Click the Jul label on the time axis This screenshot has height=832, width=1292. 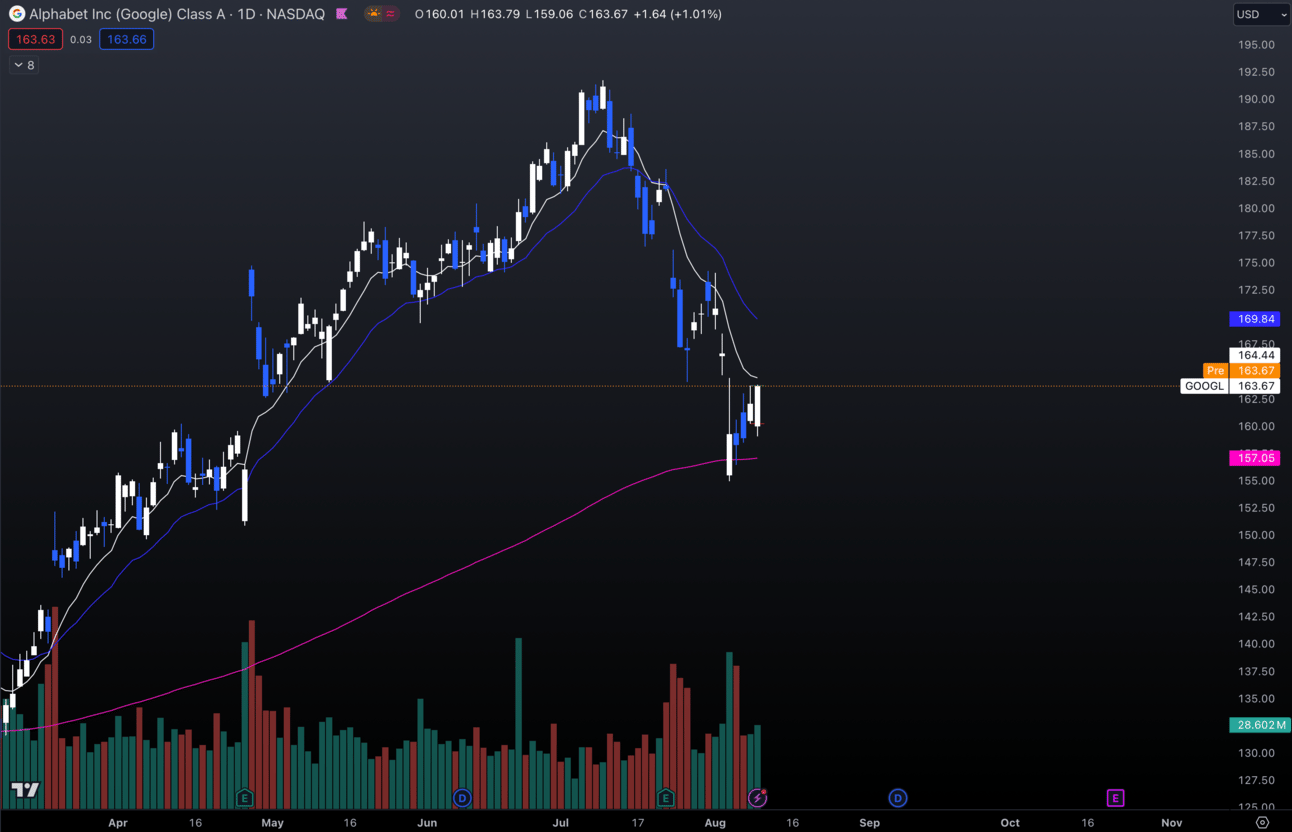pyautogui.click(x=560, y=823)
